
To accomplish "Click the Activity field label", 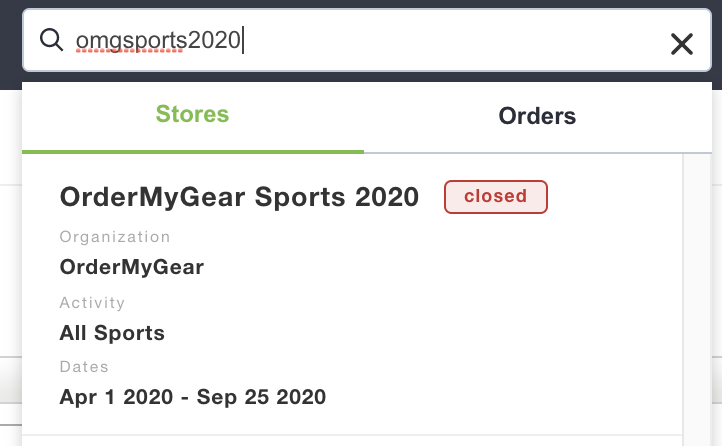I will (92, 302).
